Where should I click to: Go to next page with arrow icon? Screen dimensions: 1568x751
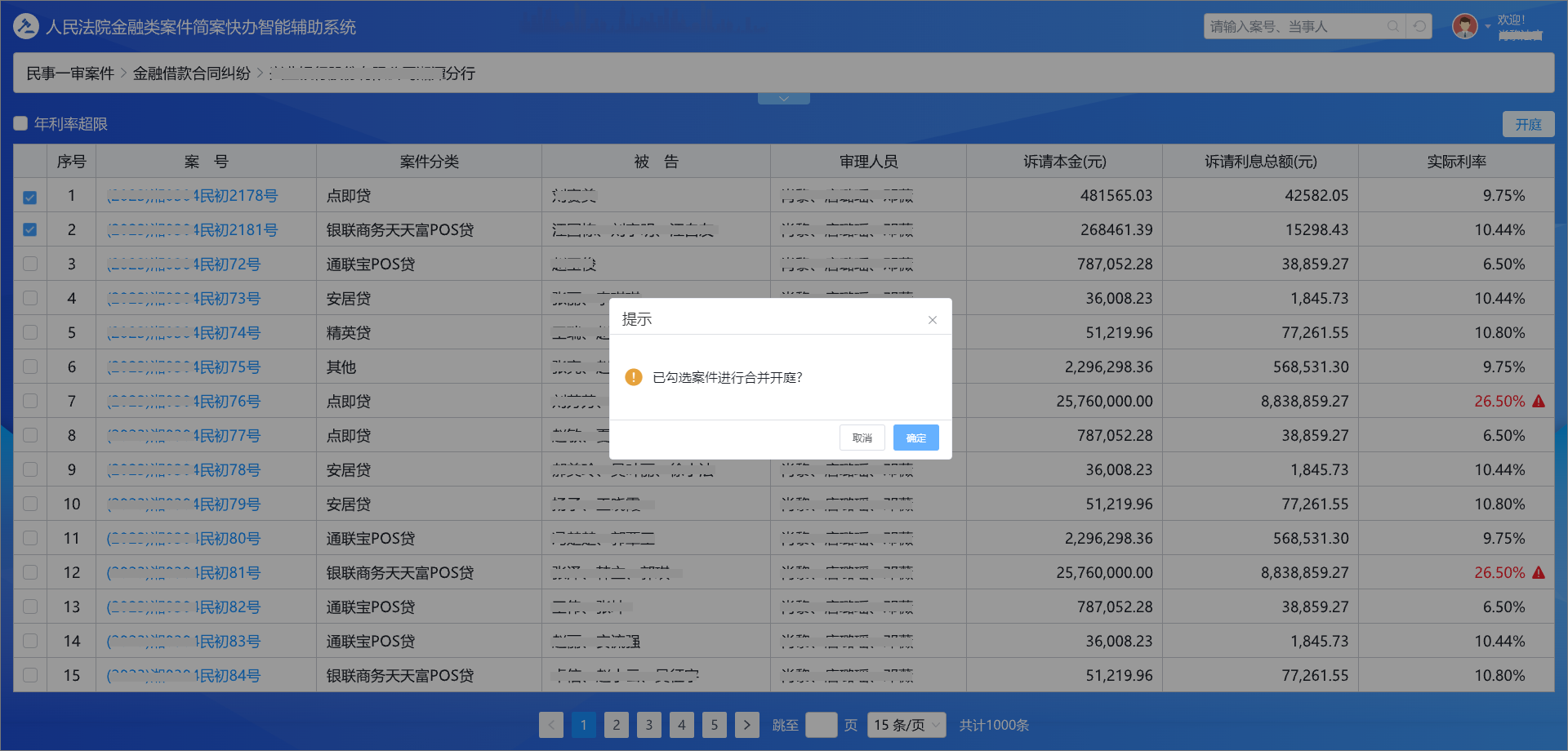tap(746, 725)
